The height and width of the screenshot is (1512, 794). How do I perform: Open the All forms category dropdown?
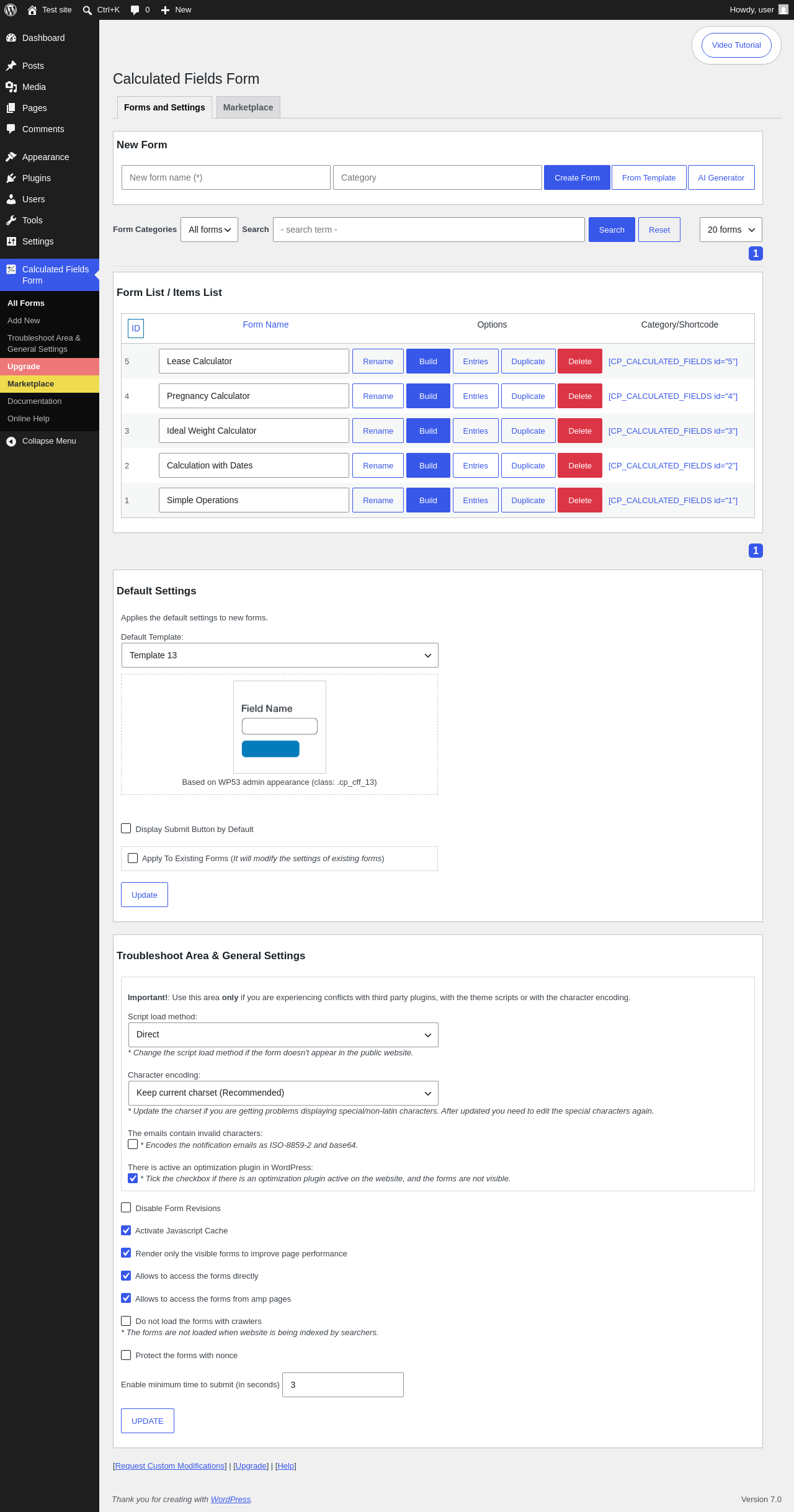[209, 230]
